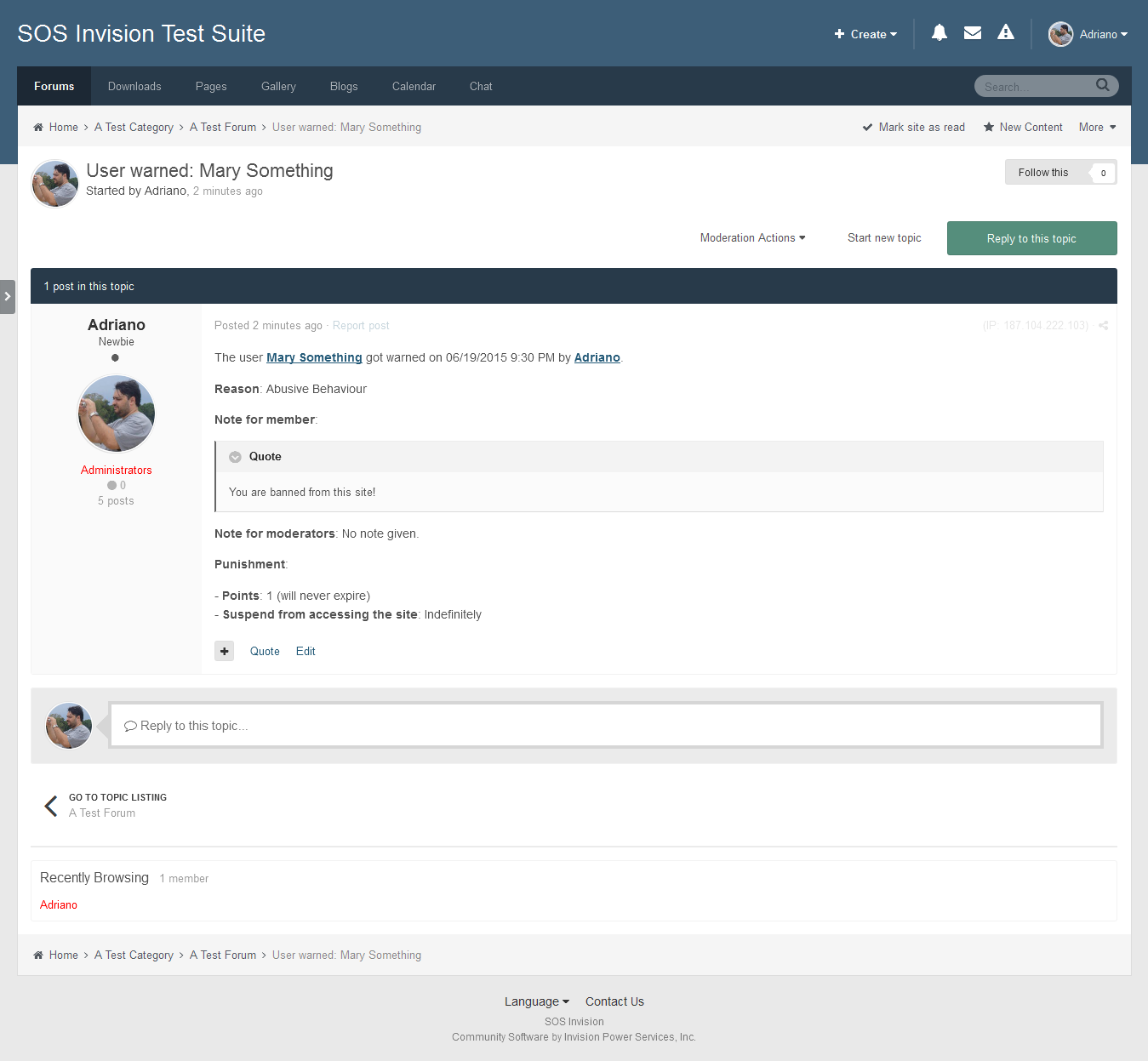Click the Reply to this topic button

[x=1031, y=238]
